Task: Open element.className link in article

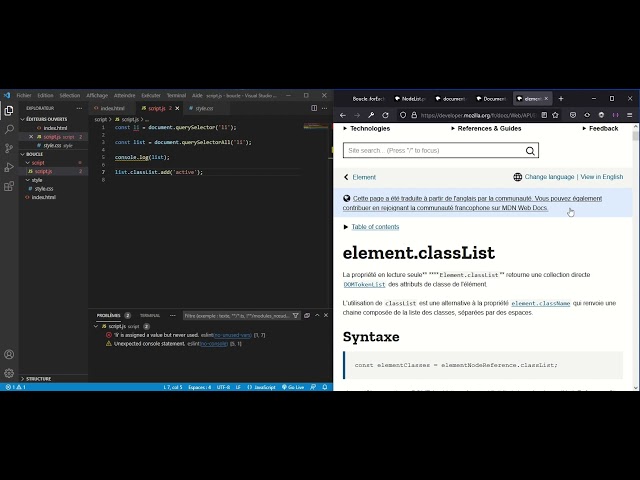Action: [x=540, y=303]
